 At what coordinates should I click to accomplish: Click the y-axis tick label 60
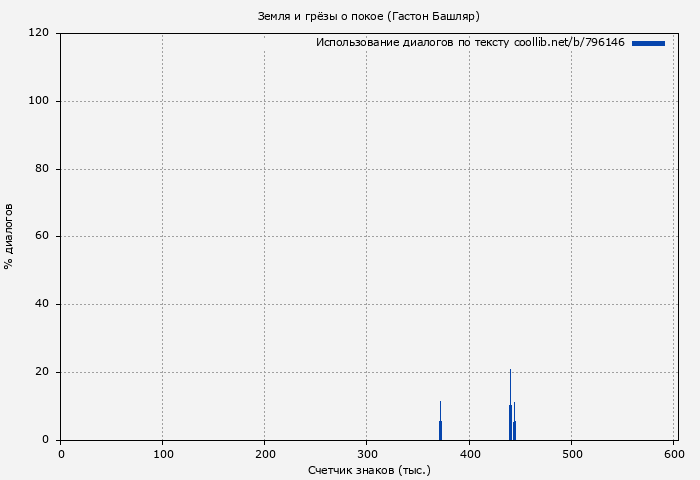coord(43,237)
